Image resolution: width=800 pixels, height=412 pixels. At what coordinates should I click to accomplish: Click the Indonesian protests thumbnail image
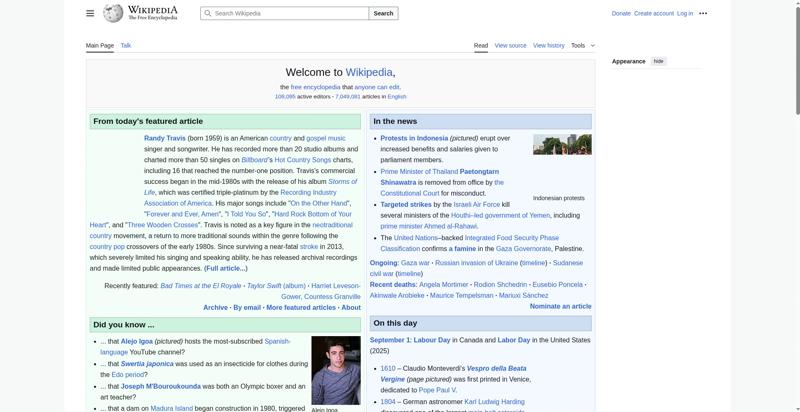pyautogui.click(x=562, y=144)
